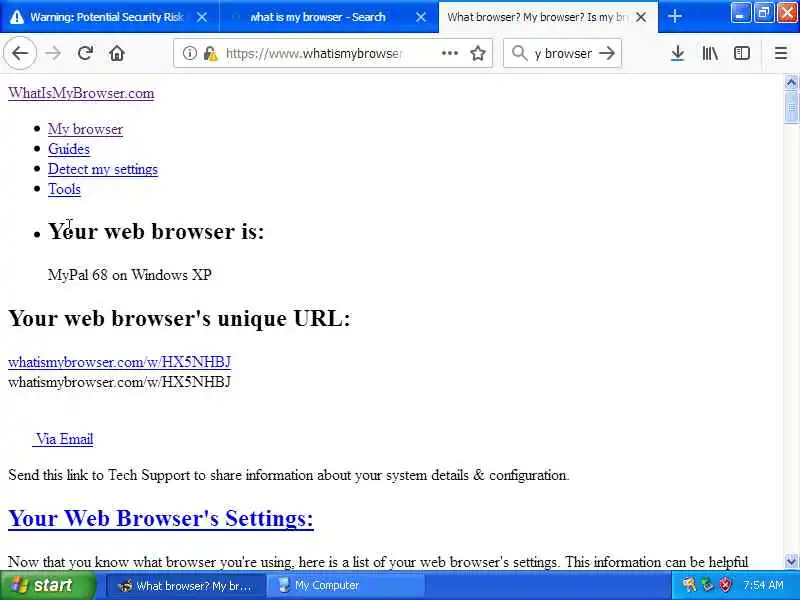The width and height of the screenshot is (800, 600).
Task: Open 'Your Web Browser's Settings:' heading link
Action: pyautogui.click(x=161, y=518)
